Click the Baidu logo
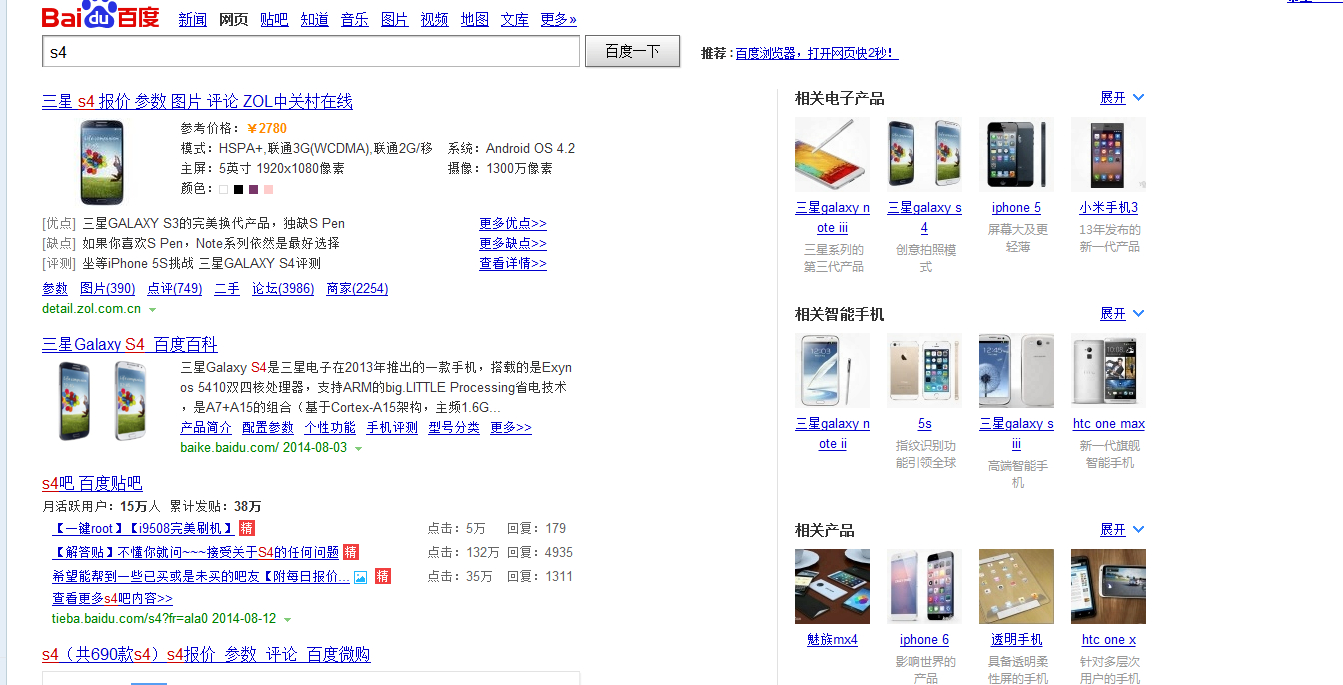 pos(100,15)
